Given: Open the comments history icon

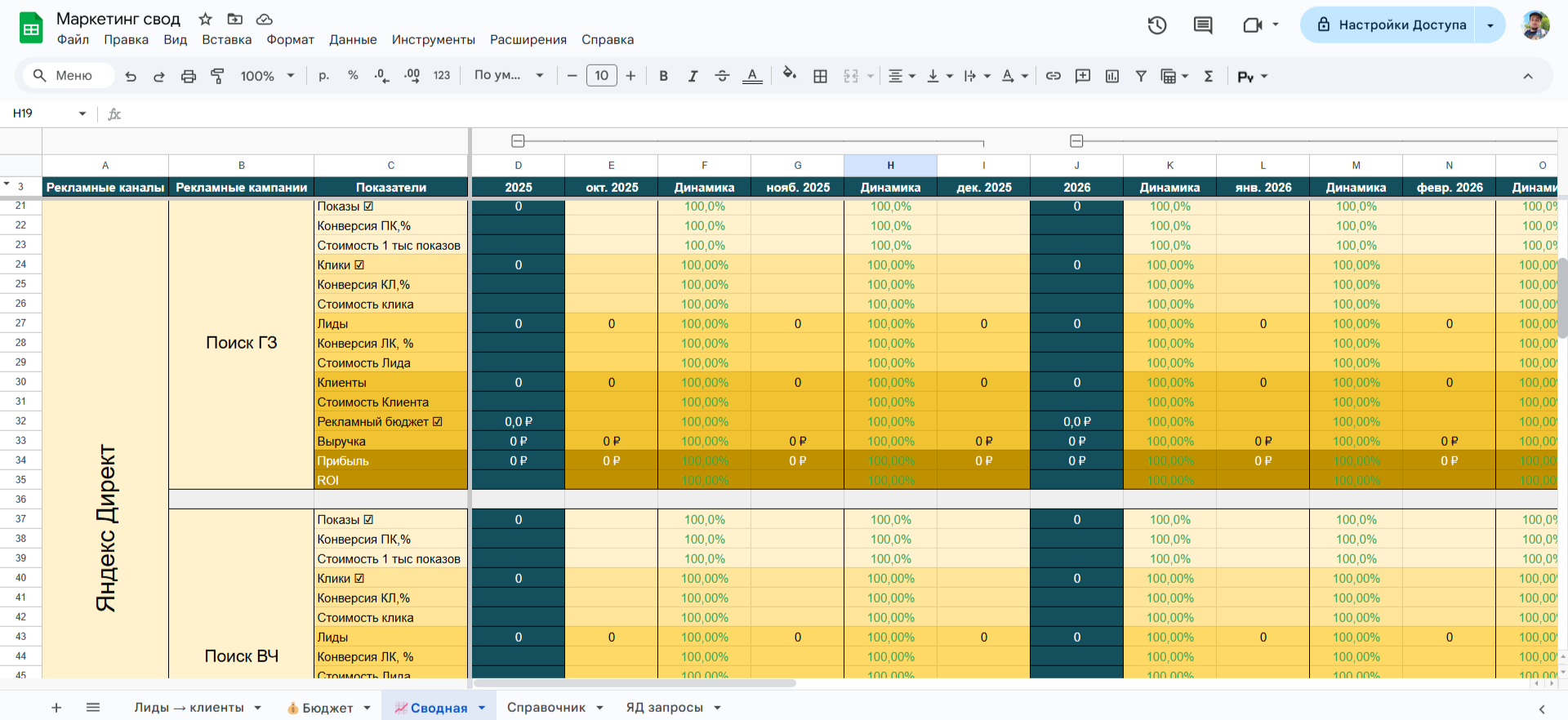Looking at the screenshot, I should click(x=1203, y=25).
